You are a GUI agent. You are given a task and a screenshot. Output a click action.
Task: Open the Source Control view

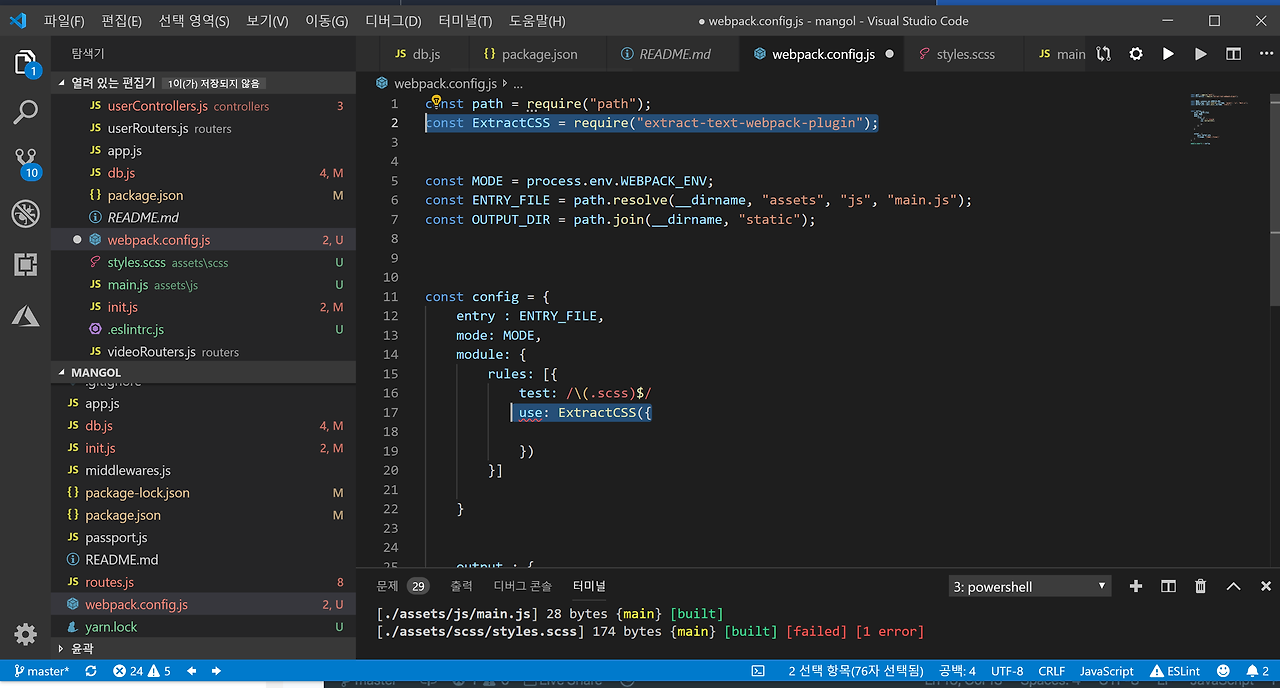(25, 160)
